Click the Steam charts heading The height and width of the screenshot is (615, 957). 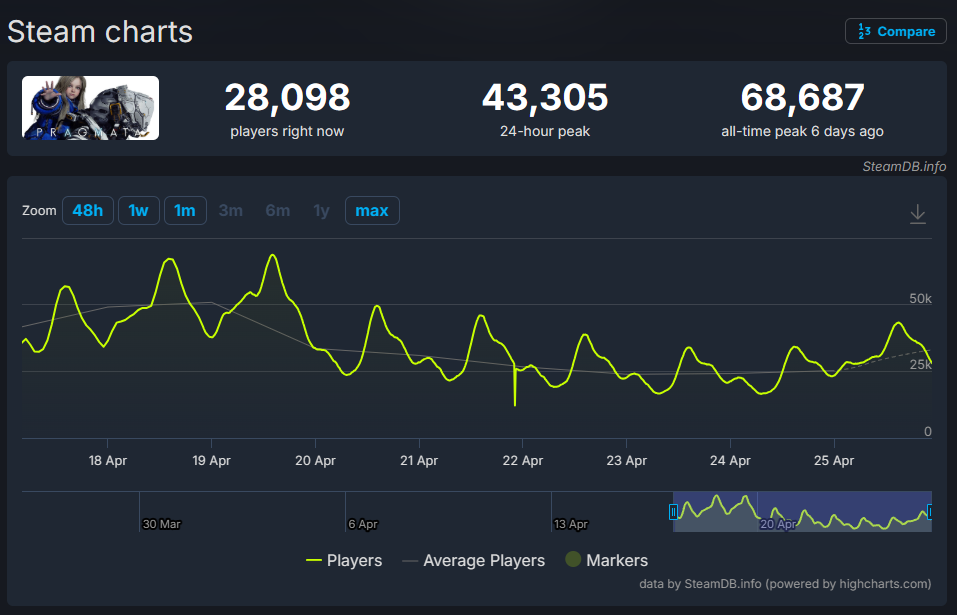coord(100,32)
